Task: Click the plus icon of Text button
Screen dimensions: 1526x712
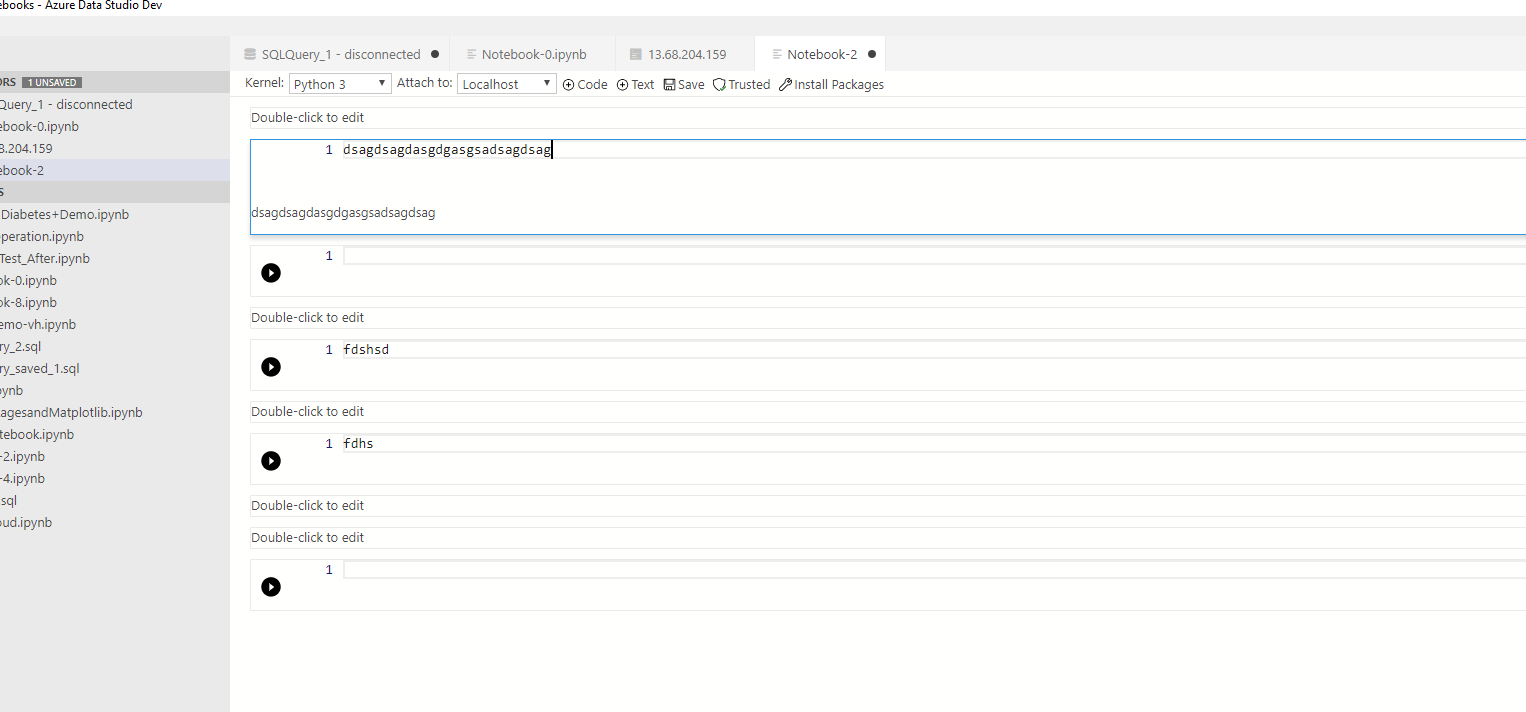Action: pyautogui.click(x=622, y=85)
